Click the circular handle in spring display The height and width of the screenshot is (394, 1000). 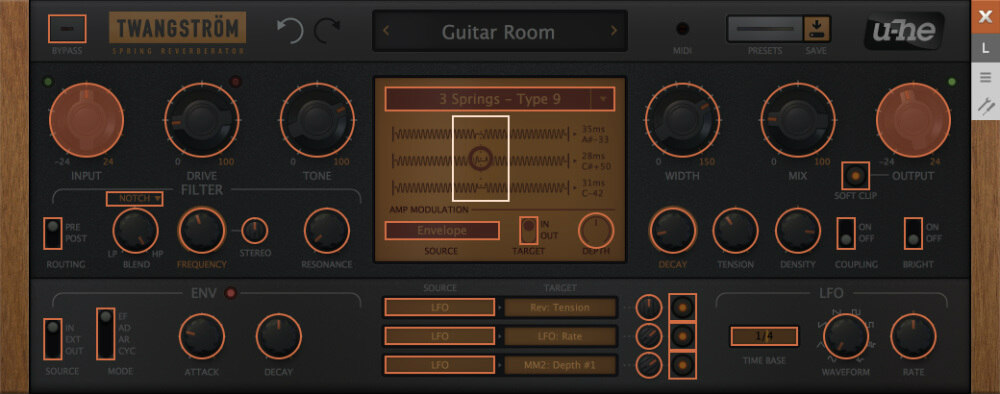click(x=480, y=159)
